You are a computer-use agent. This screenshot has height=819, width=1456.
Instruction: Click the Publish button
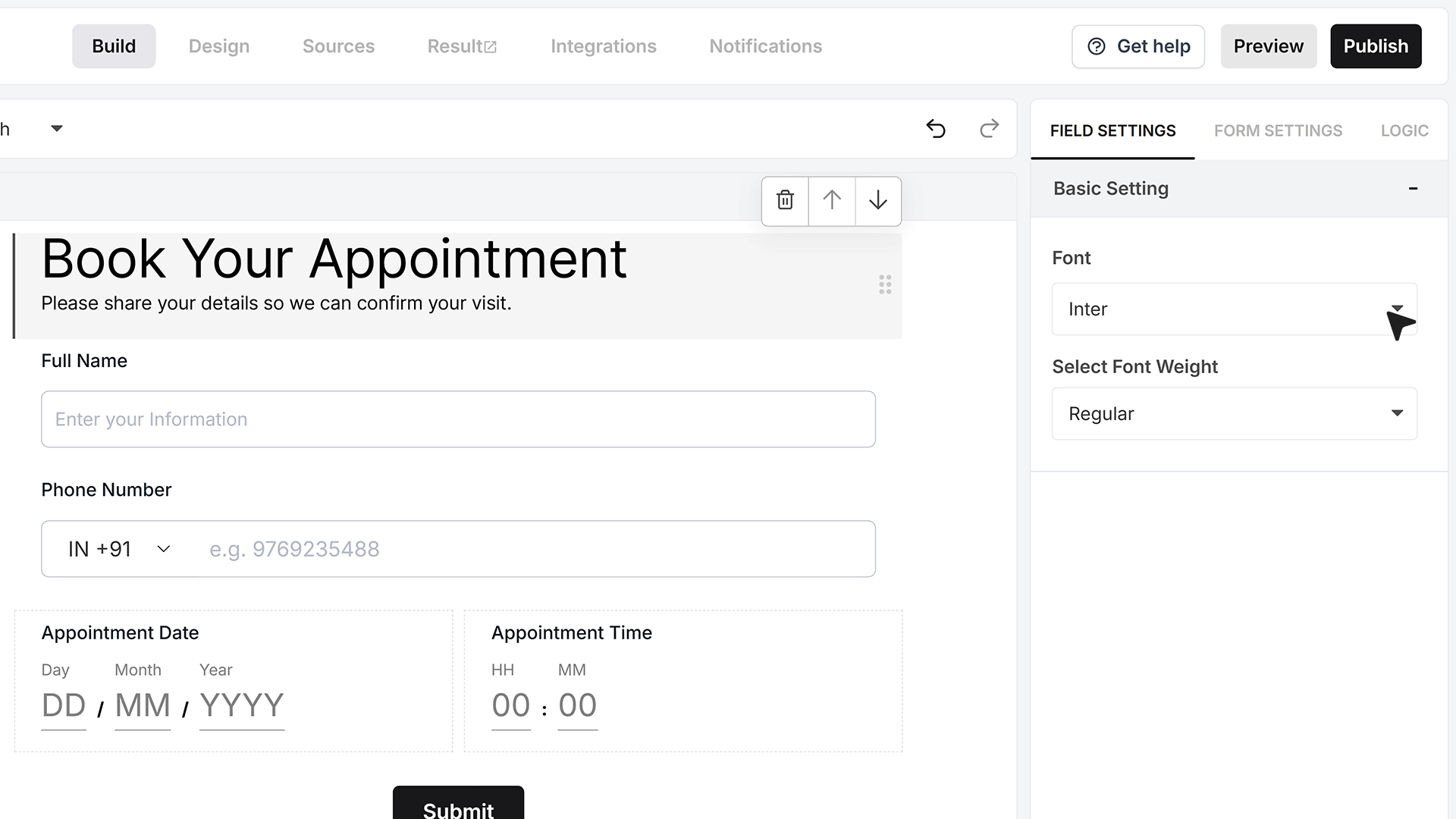[1376, 46]
